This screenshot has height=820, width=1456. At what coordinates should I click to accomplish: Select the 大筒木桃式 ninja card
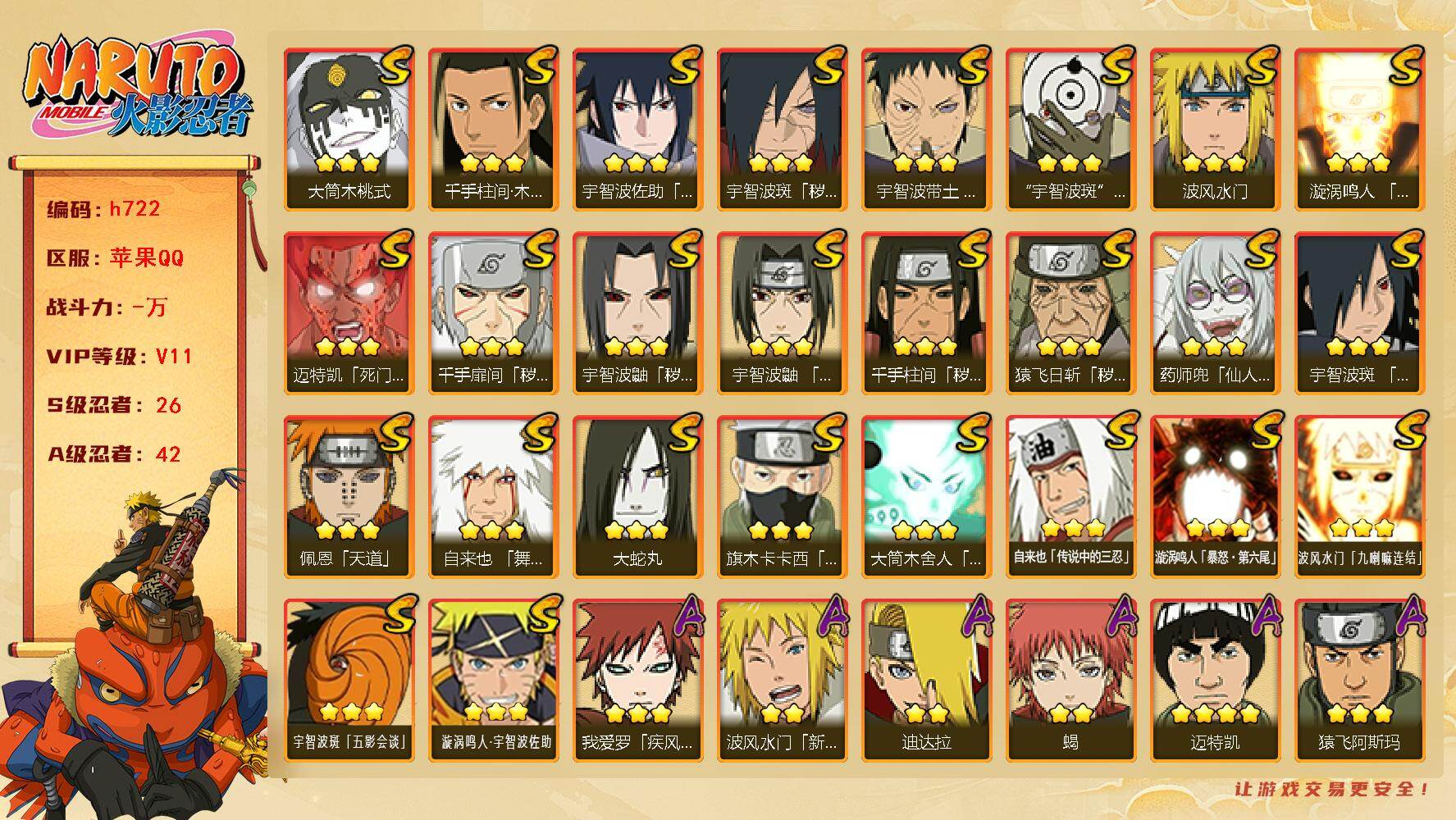click(x=349, y=129)
